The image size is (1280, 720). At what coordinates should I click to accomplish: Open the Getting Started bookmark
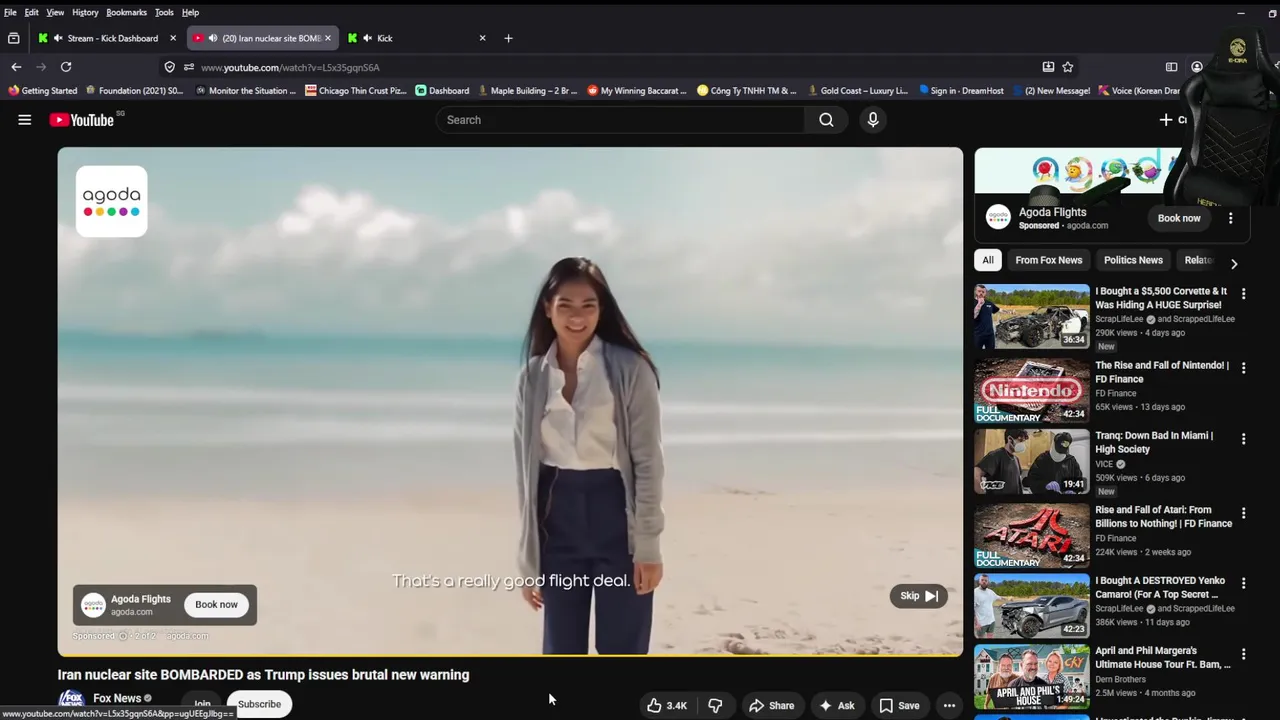43,90
